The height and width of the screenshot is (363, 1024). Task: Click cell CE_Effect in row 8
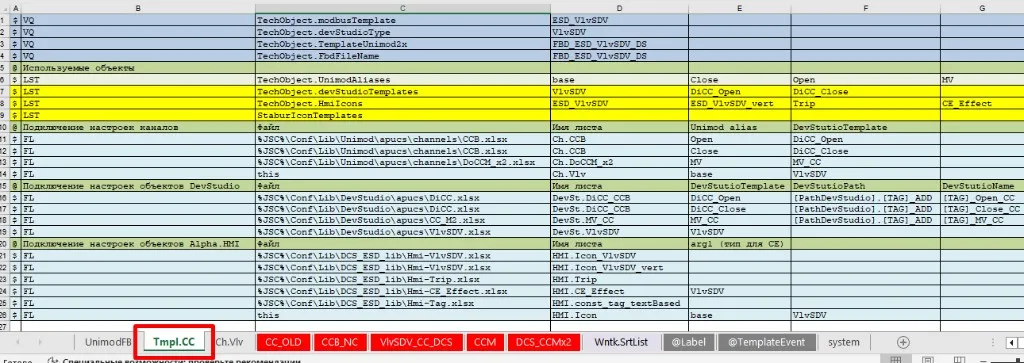982,103
